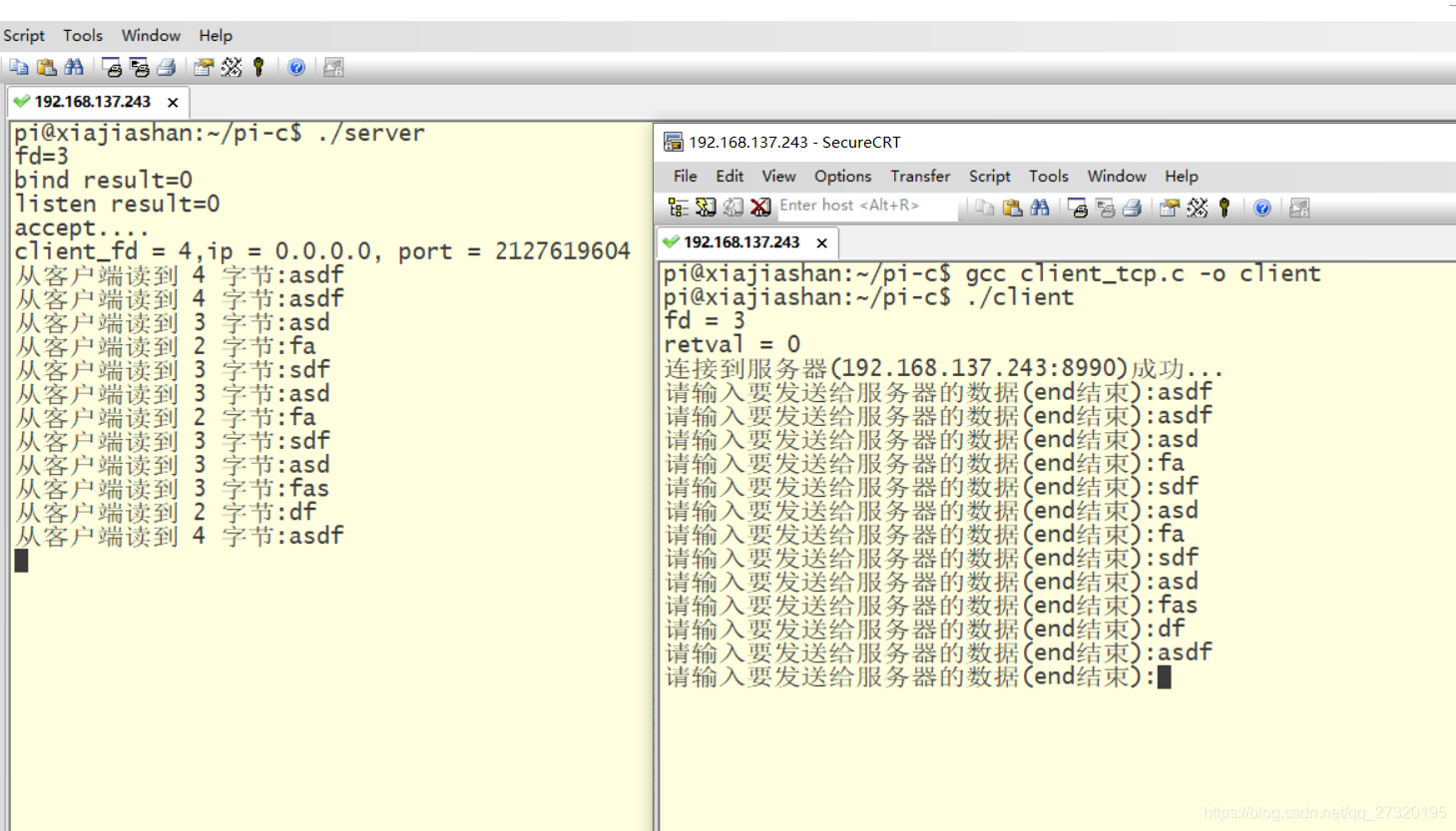Click 'client_fd = 4' line in left terminal
1456x831 pixels.
pyautogui.click(x=322, y=251)
